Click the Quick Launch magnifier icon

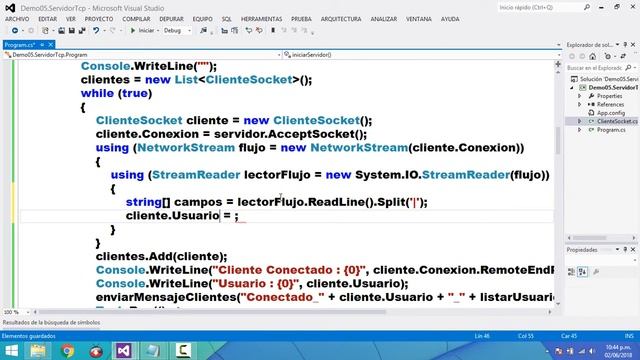pyautogui.click(x=587, y=7)
